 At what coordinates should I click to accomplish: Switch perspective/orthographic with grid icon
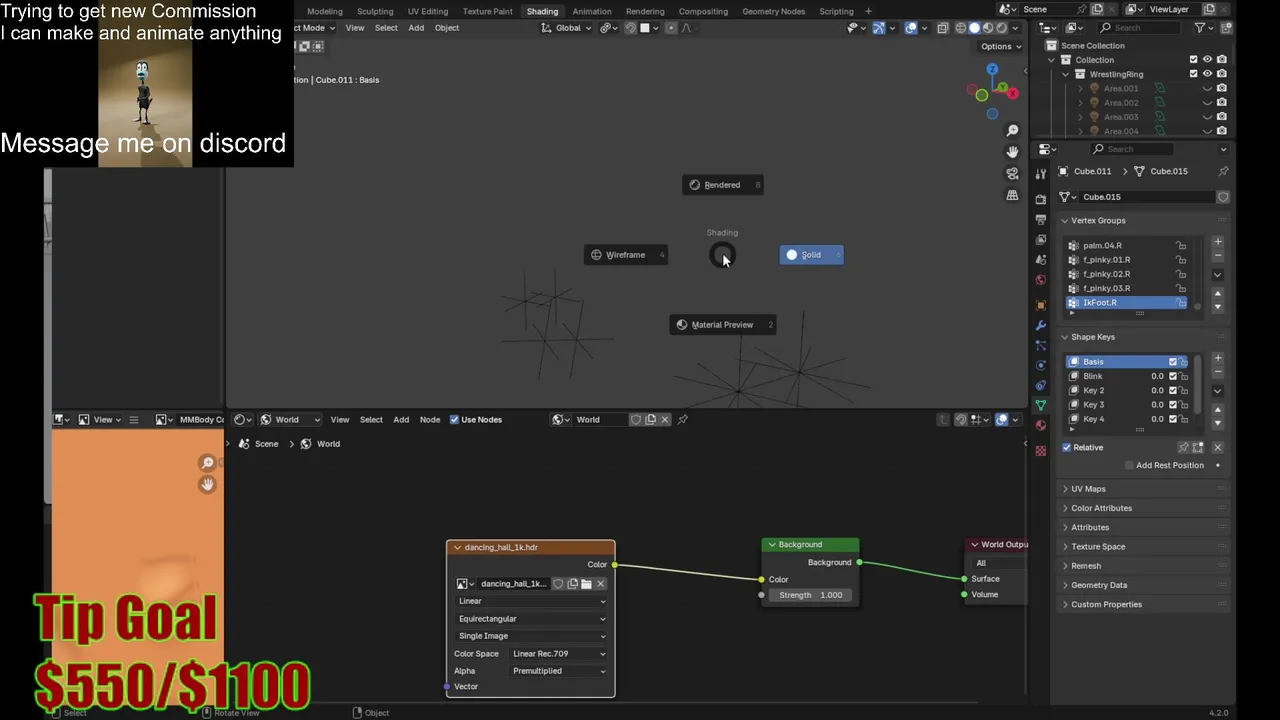tap(1012, 196)
